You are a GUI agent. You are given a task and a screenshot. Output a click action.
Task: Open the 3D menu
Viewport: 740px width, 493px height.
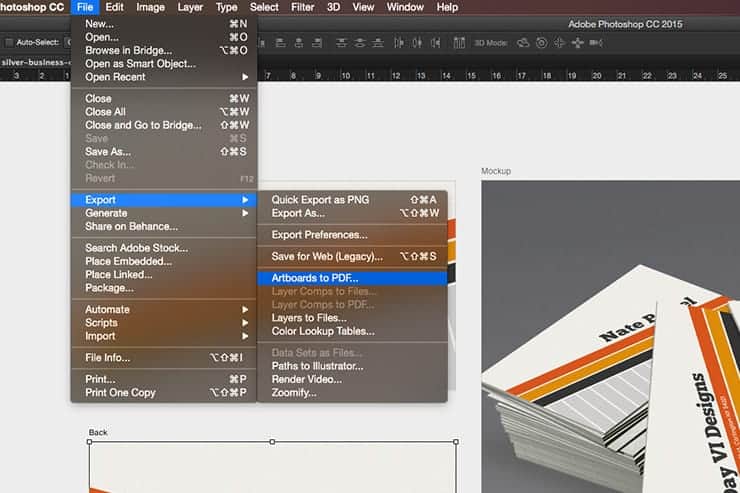tap(333, 7)
